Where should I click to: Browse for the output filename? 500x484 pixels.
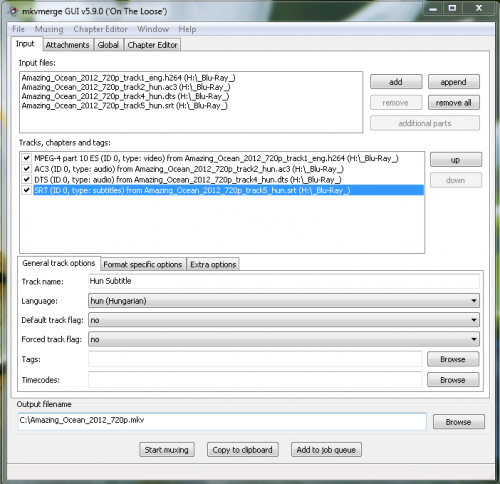tap(459, 422)
